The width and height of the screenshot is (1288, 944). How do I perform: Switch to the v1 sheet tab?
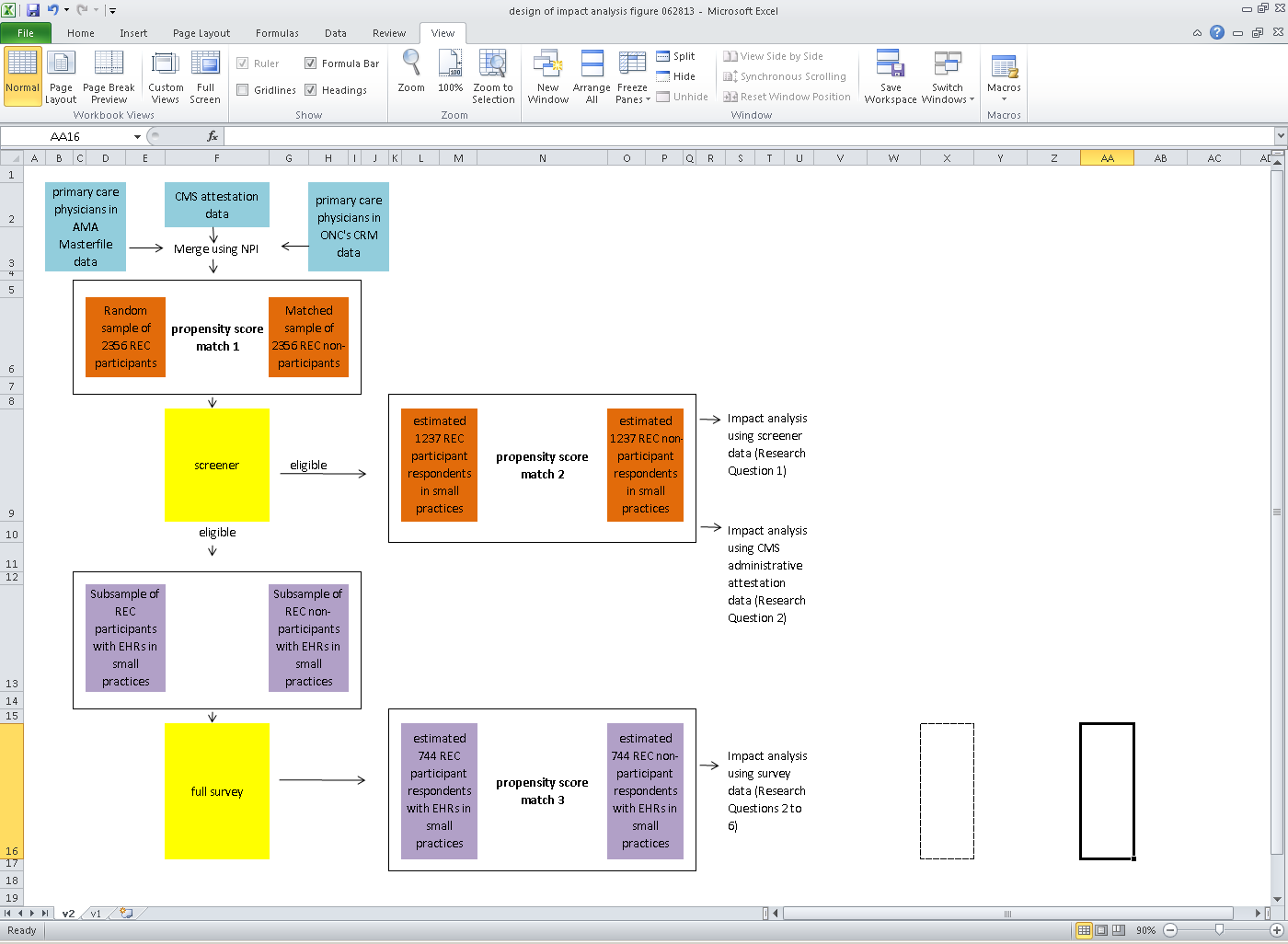pos(96,914)
